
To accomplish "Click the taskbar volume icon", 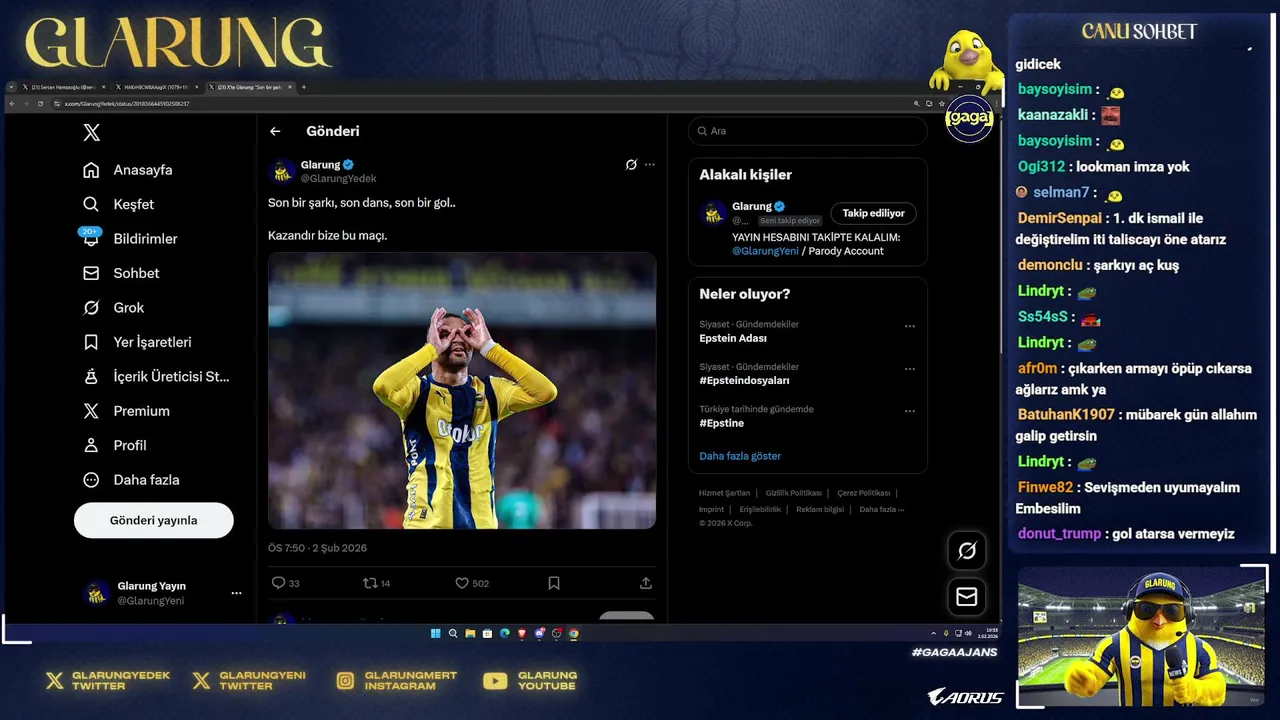I will (968, 633).
